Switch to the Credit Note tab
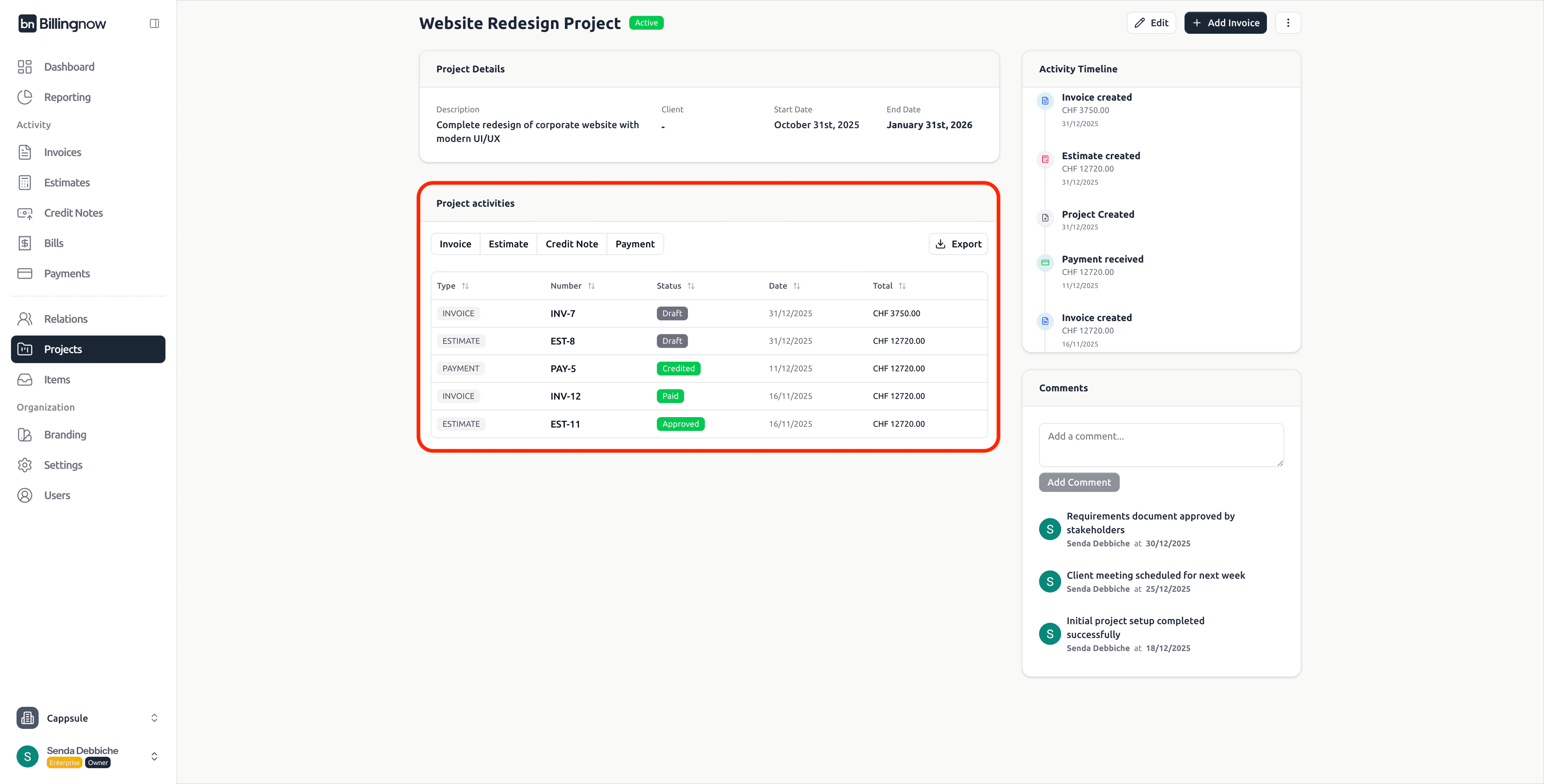Screen dimensions: 1544x784 571,244
